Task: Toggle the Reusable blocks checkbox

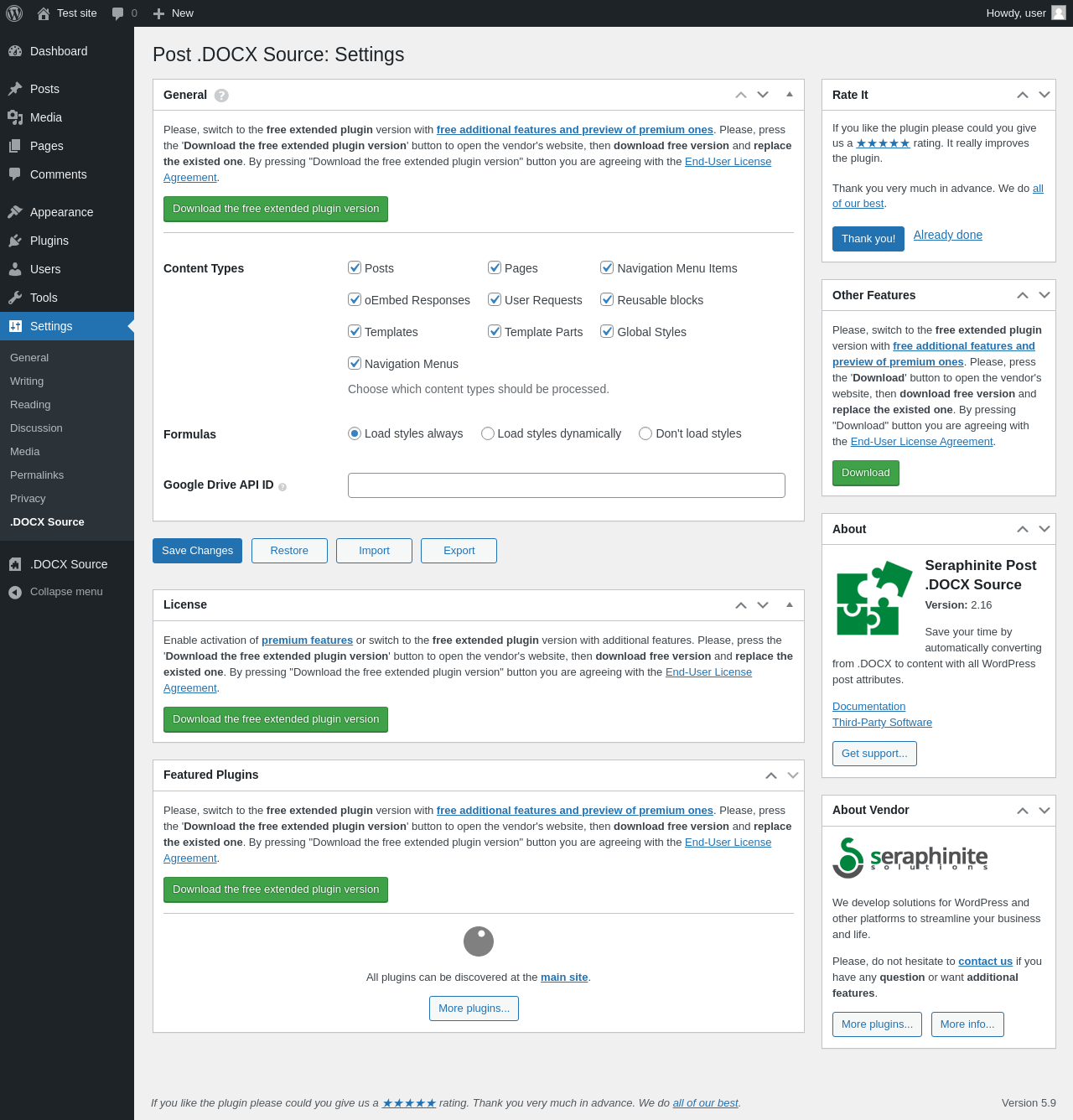Action: tap(607, 299)
